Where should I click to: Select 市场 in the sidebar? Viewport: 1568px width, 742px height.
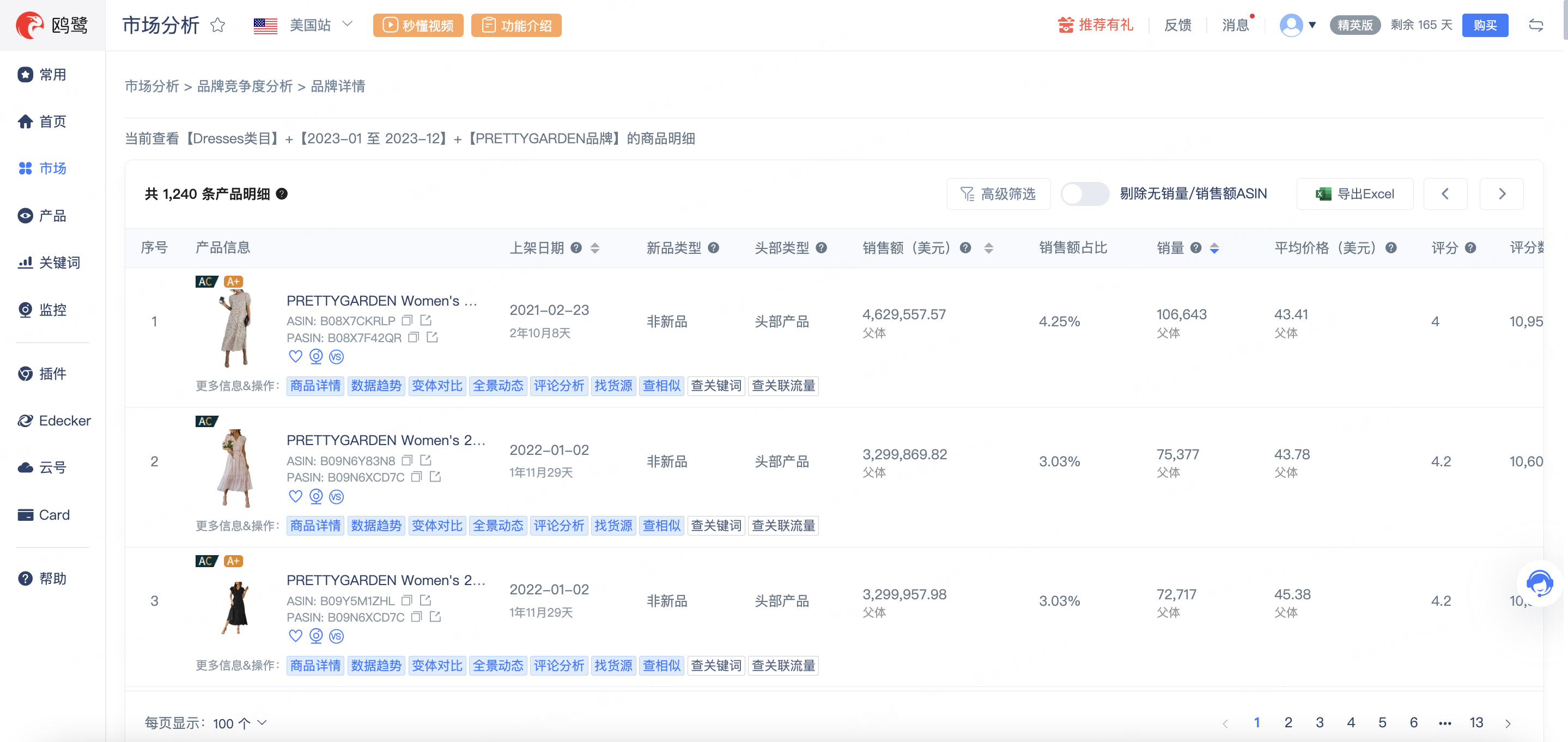(42, 168)
